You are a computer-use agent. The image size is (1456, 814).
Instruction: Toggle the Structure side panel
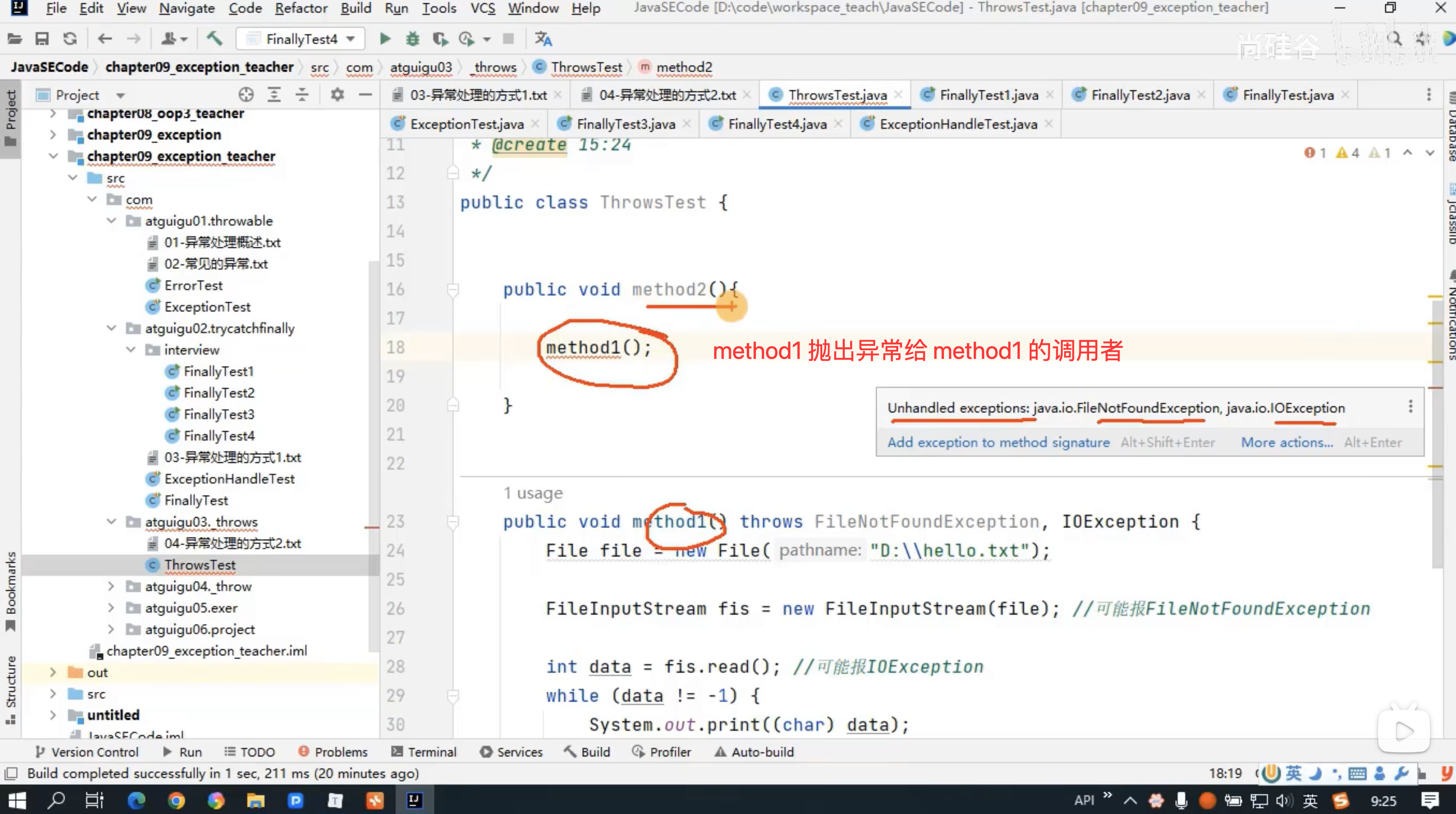click(10, 689)
